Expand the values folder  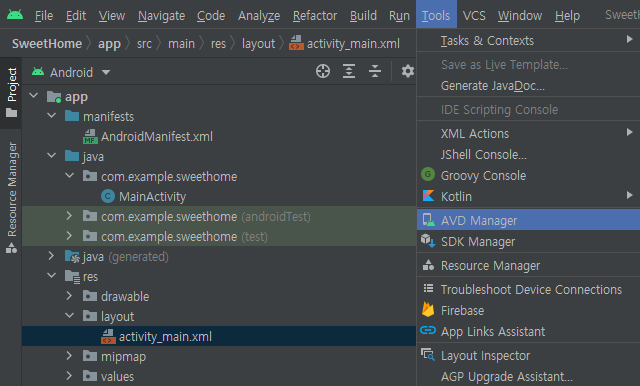coord(69,376)
